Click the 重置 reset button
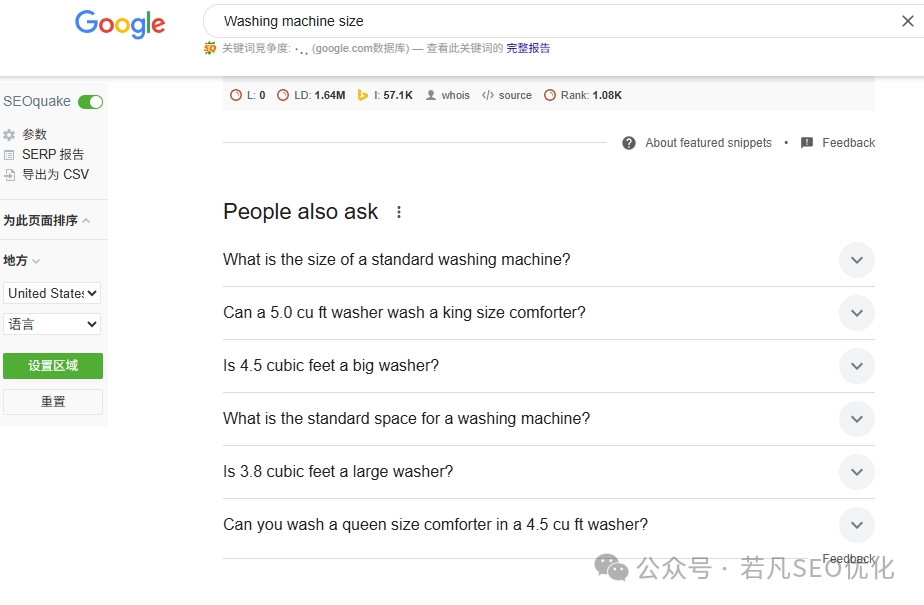The image size is (924, 605). coord(52,402)
